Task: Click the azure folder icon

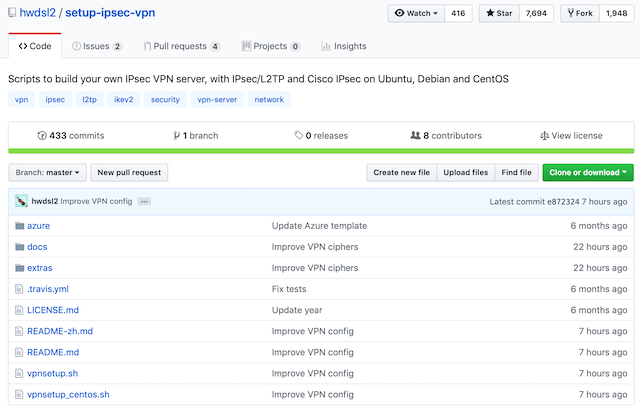Action: [20, 226]
